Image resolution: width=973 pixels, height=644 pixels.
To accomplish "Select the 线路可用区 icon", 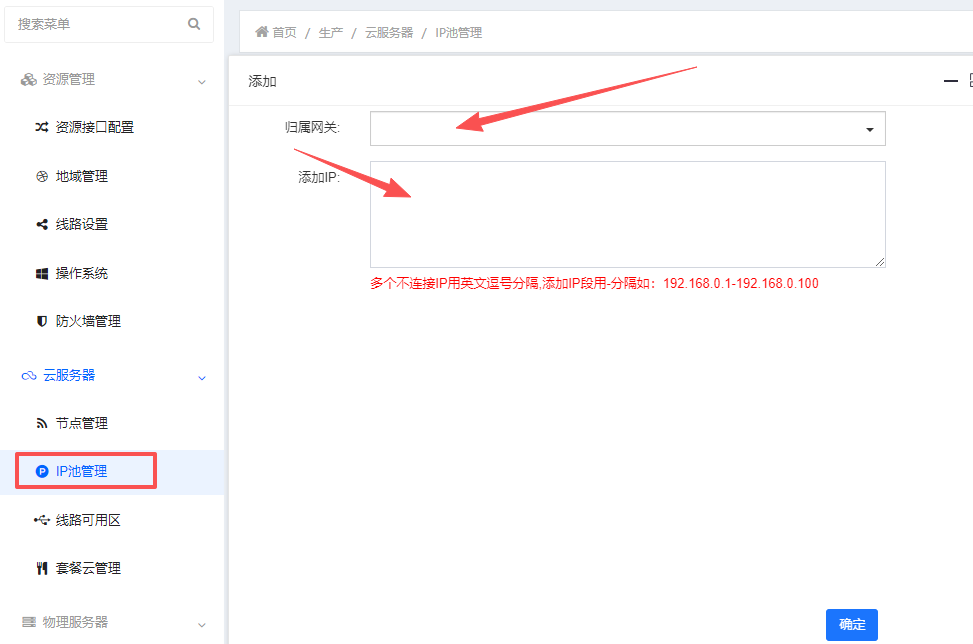I will click(40, 519).
